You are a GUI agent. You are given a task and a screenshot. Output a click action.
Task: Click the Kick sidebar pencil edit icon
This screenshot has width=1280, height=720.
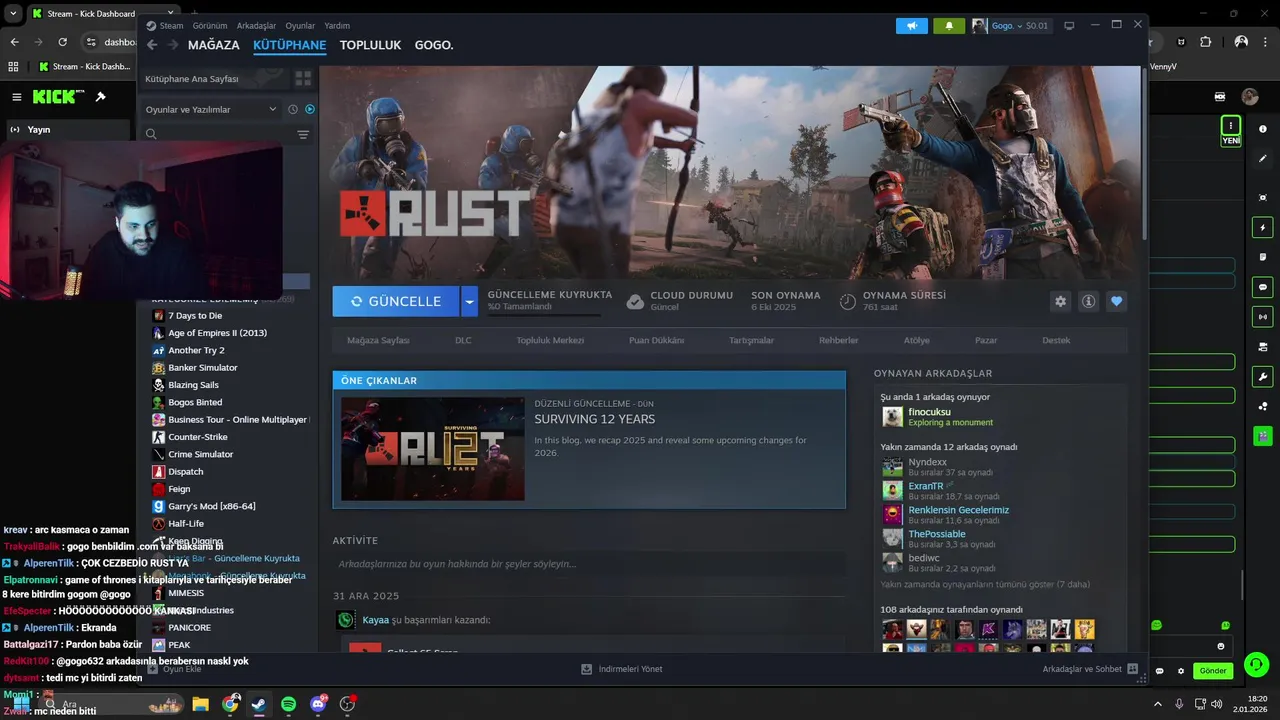point(1263,158)
